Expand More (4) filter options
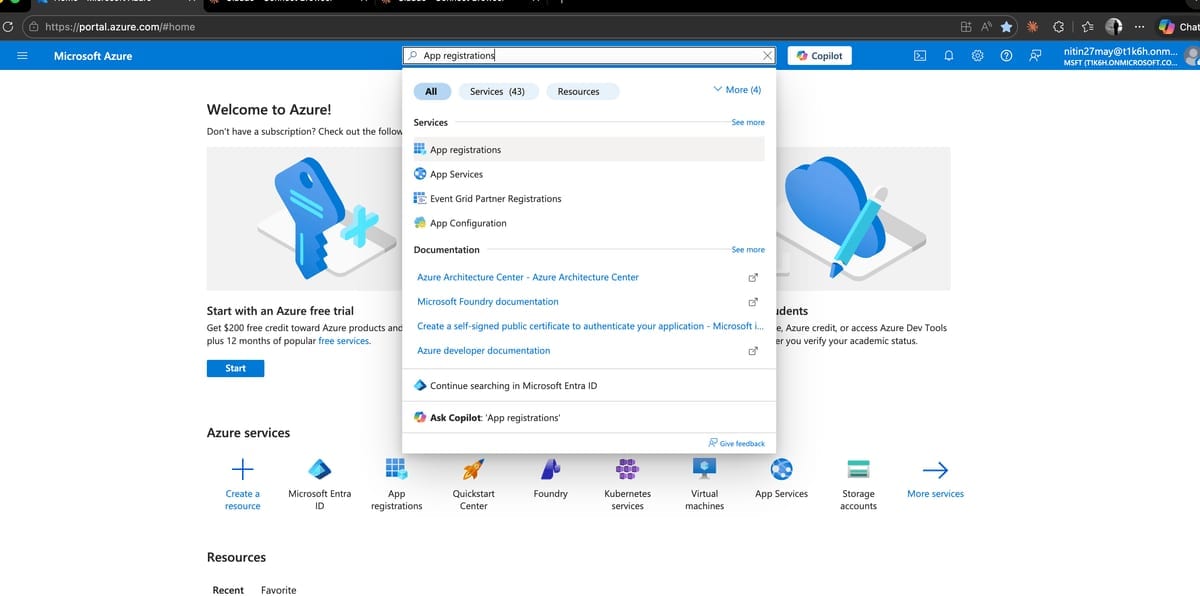The width and height of the screenshot is (1200, 596). (x=737, y=90)
